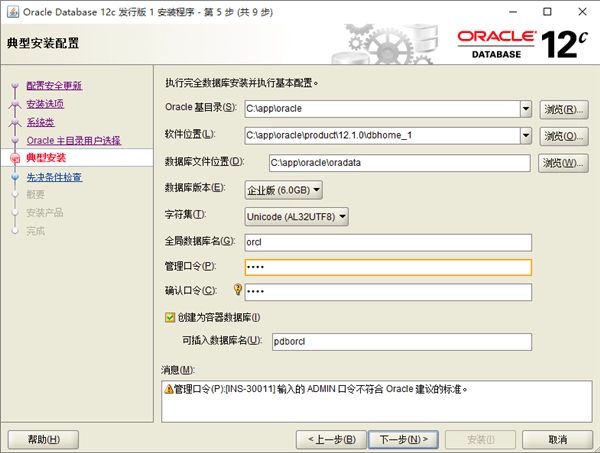Click the current step marker beside 典型安装
This screenshot has width=600, height=453.
(14, 158)
